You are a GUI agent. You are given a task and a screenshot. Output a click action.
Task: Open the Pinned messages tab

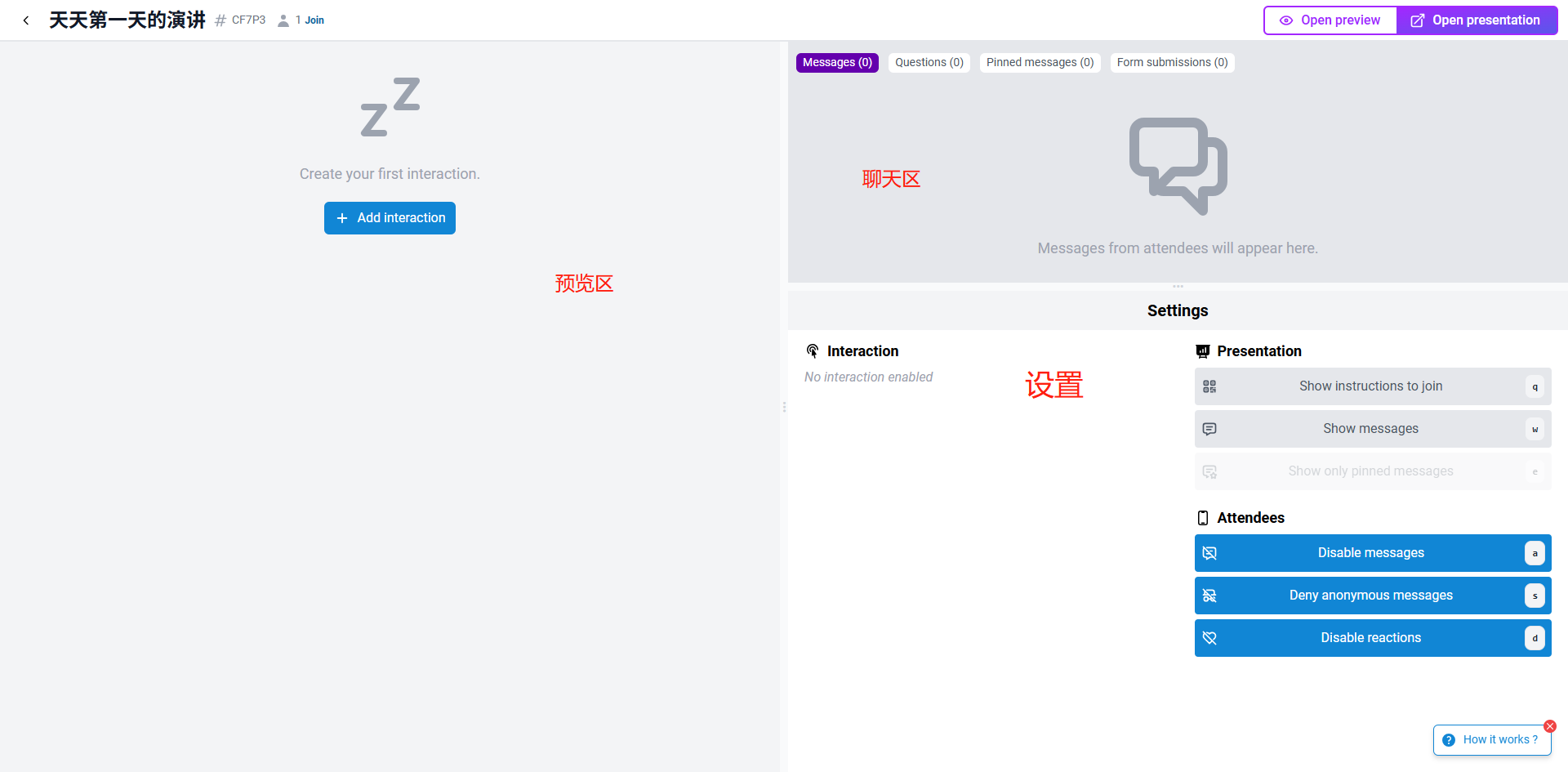point(1040,63)
